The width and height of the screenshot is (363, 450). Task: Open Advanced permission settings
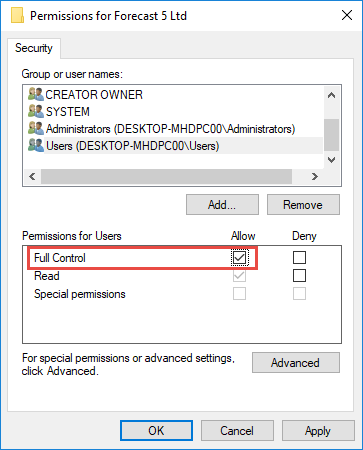coord(296,363)
